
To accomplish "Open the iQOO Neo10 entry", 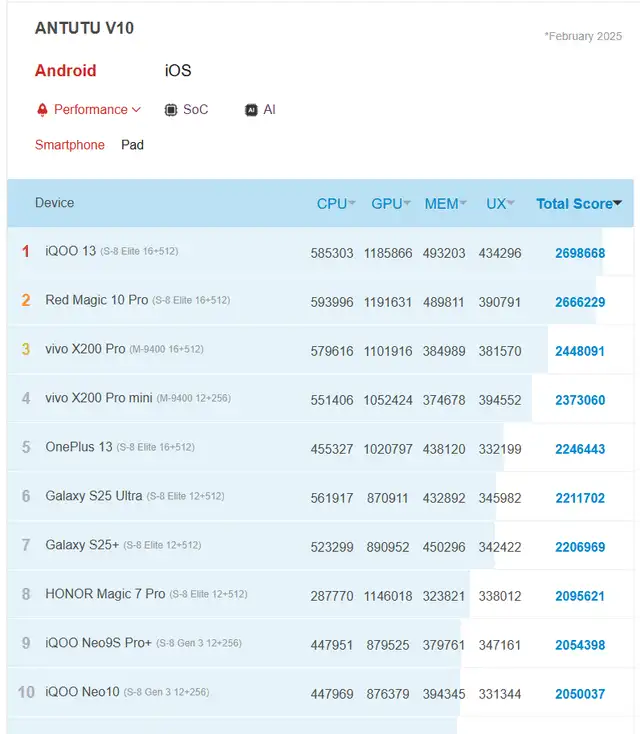I will (x=82, y=691).
